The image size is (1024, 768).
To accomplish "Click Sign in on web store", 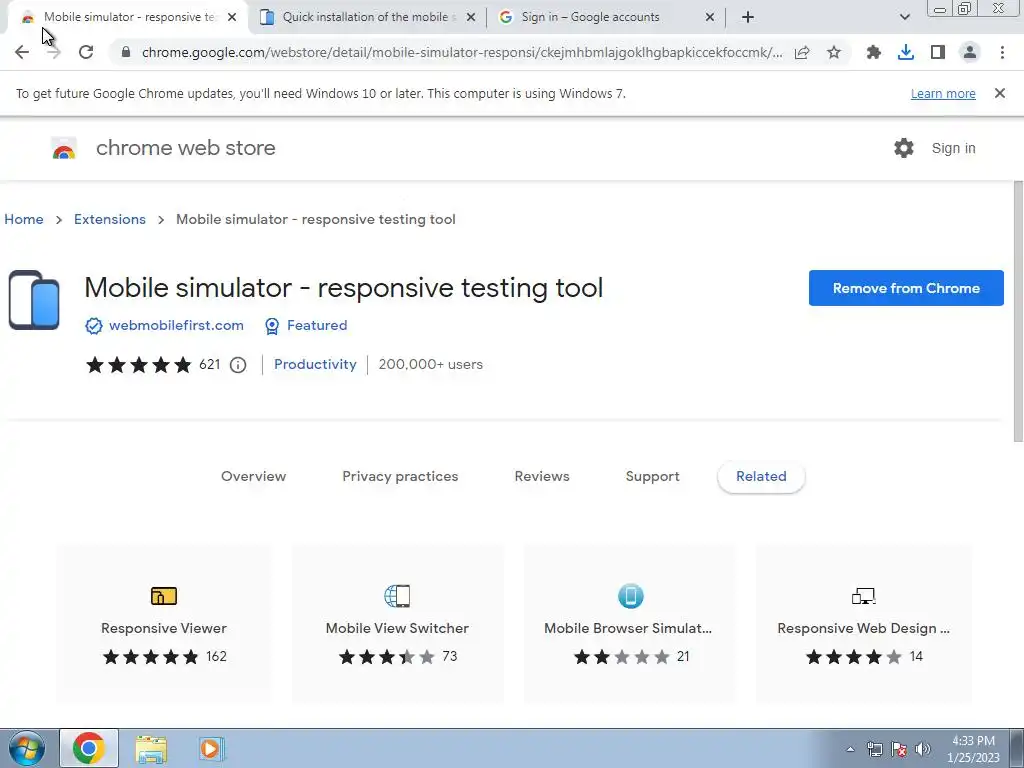I will point(953,148).
